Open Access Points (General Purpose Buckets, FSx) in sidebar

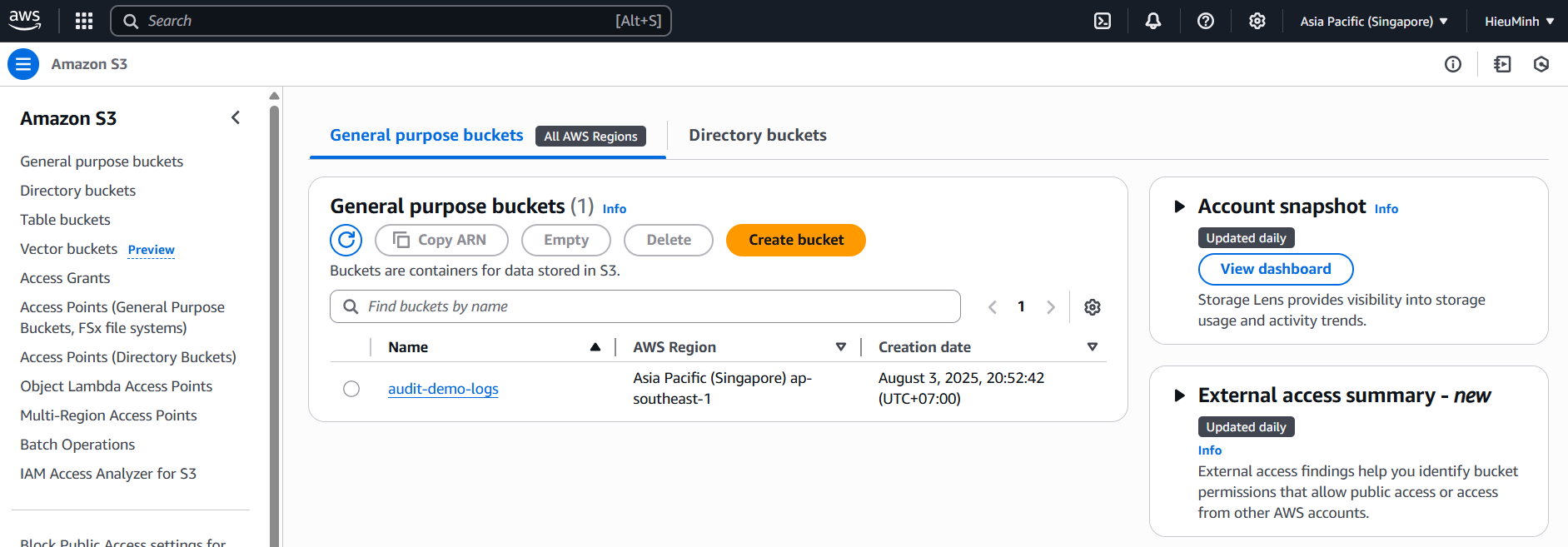(x=122, y=317)
